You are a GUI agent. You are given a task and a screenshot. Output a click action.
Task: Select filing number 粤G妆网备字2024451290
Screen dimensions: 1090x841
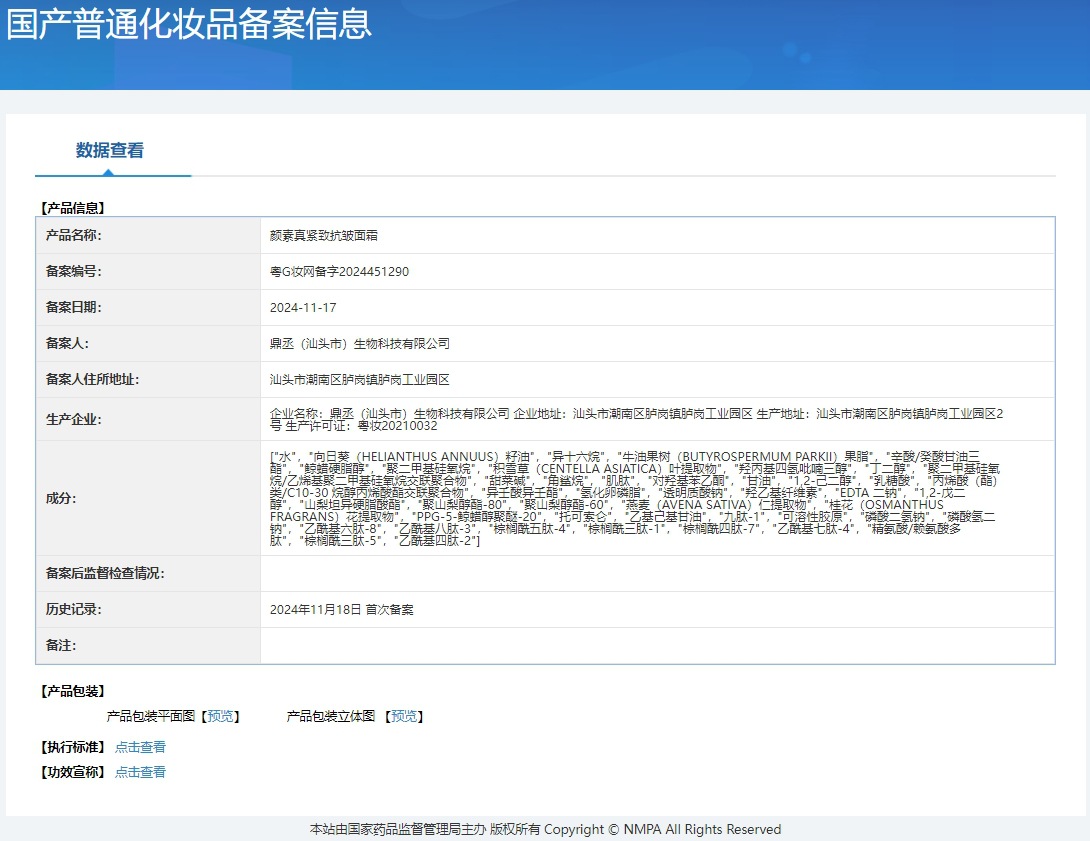(339, 272)
